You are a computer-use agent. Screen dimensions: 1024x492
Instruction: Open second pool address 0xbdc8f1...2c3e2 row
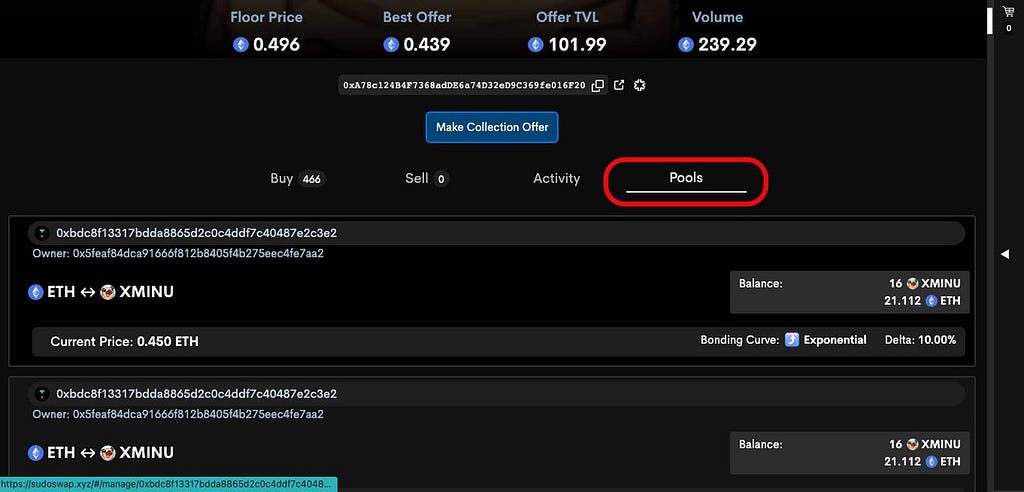(496, 394)
